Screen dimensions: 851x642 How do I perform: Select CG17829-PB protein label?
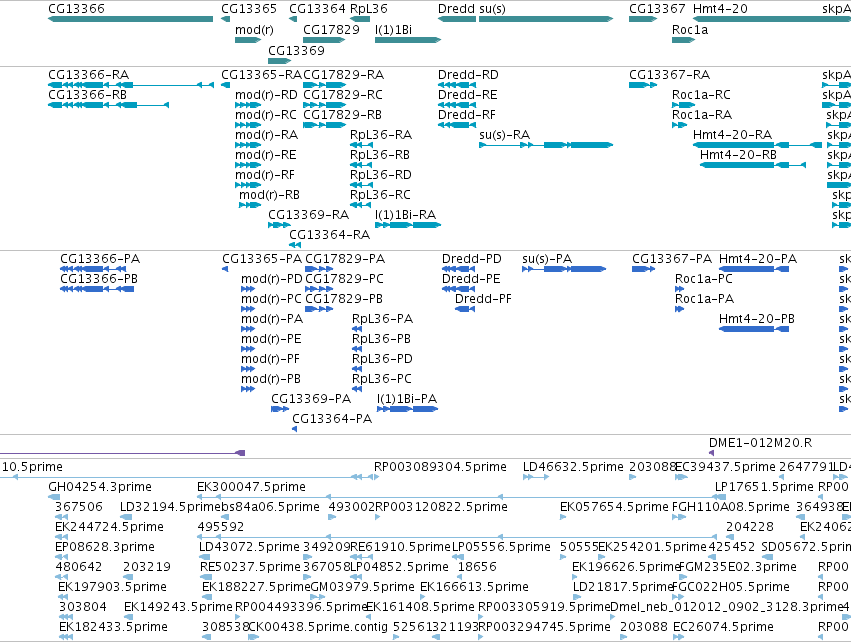[x=344, y=298]
